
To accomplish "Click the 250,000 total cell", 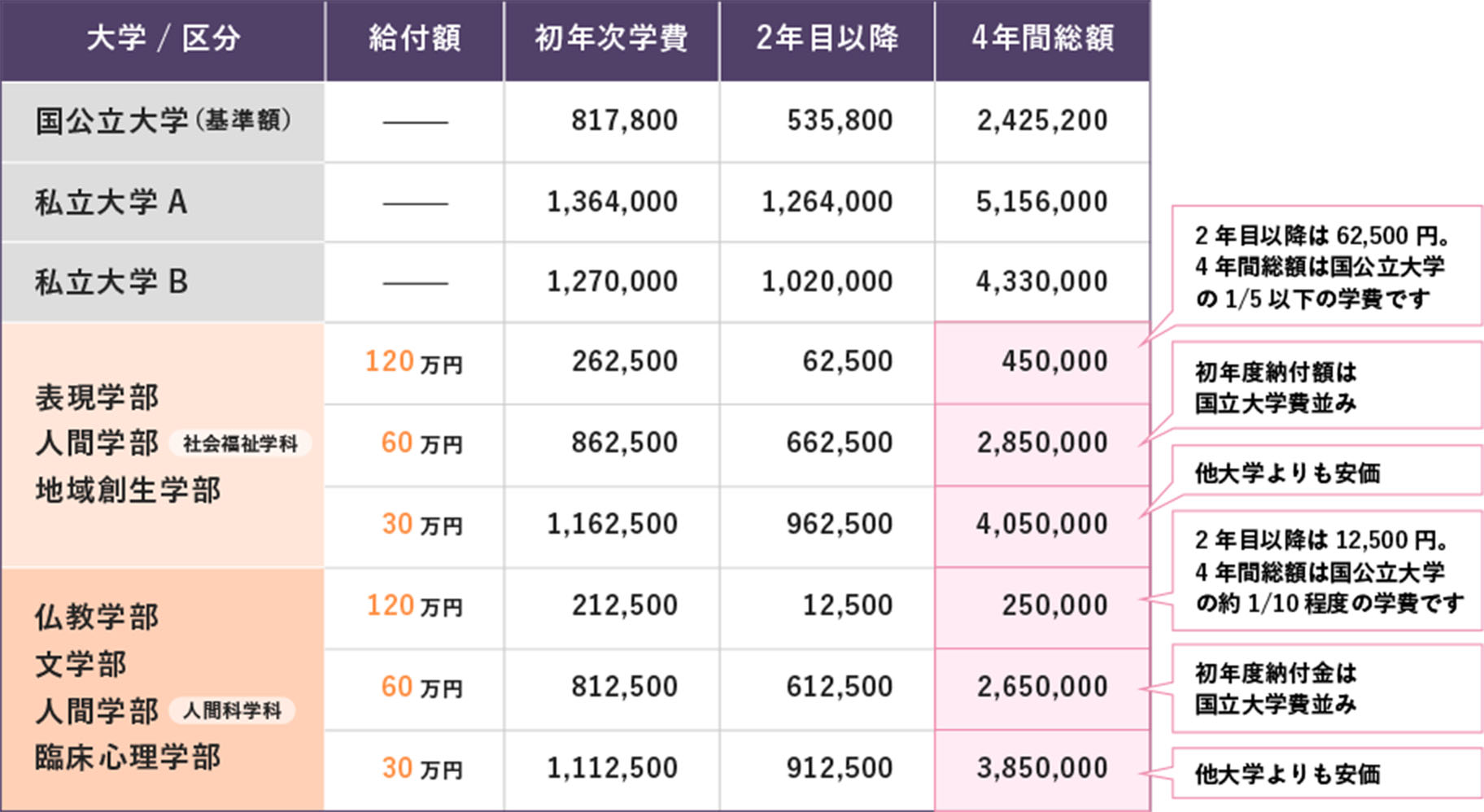I will coord(1042,606).
